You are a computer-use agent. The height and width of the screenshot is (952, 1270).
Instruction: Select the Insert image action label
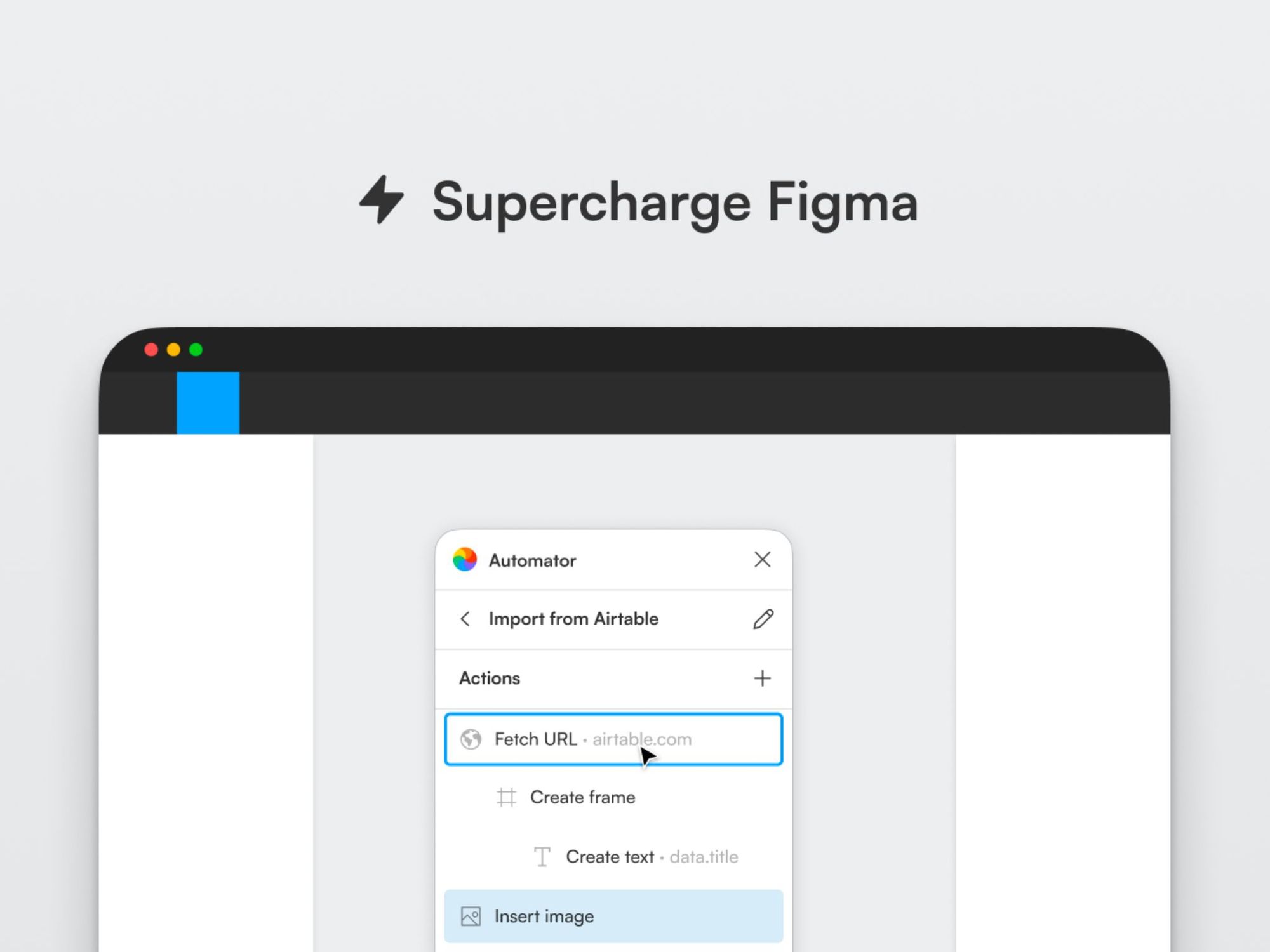pyautogui.click(x=544, y=916)
